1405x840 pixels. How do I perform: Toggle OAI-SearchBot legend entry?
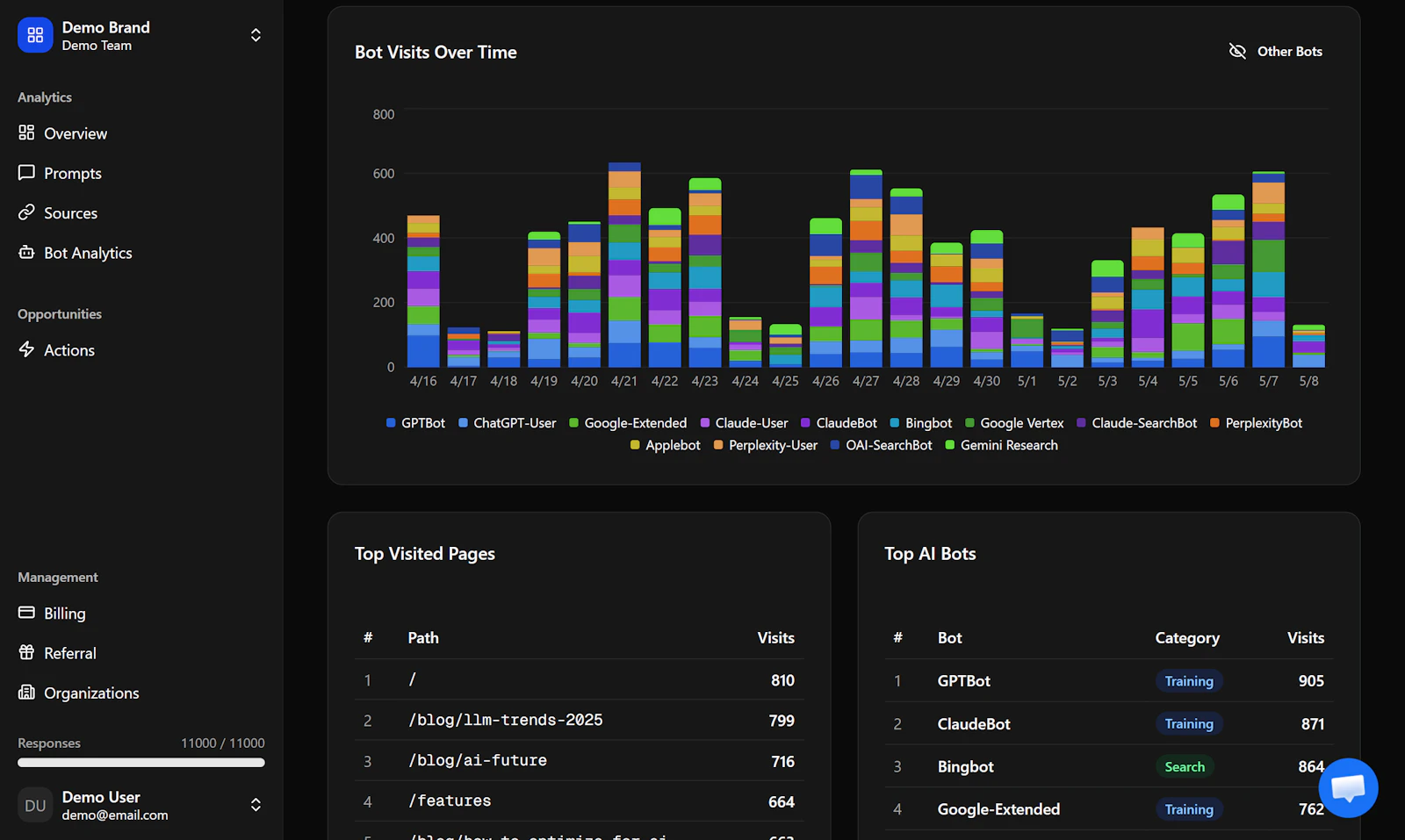point(882,445)
